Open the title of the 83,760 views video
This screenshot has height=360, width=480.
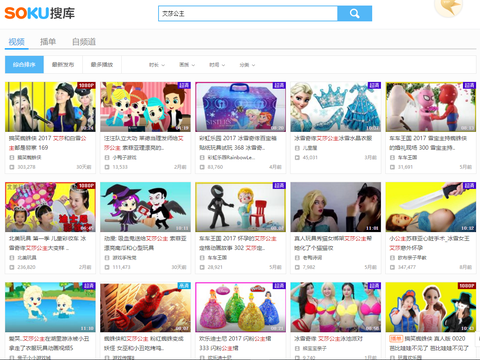pyautogui.click(x=238, y=143)
